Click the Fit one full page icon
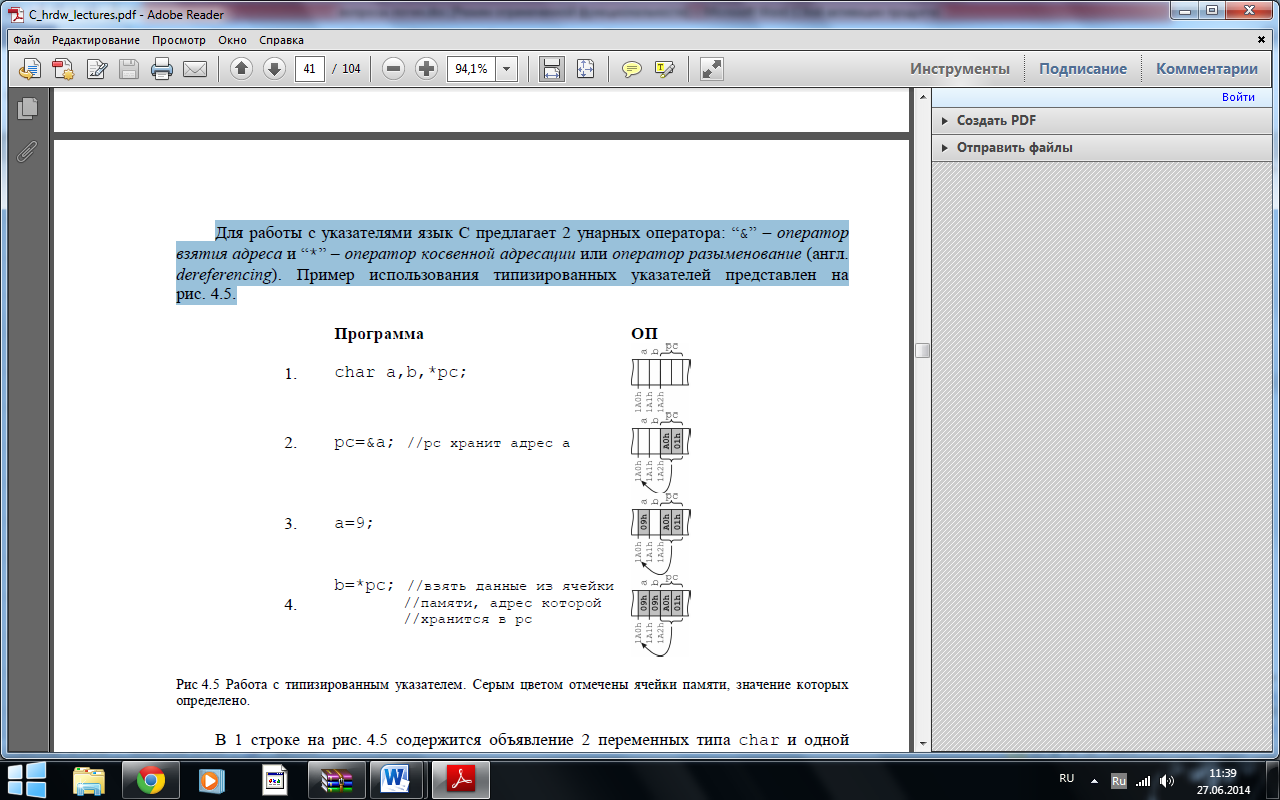Image resolution: width=1280 pixels, height=800 pixels. click(x=585, y=69)
